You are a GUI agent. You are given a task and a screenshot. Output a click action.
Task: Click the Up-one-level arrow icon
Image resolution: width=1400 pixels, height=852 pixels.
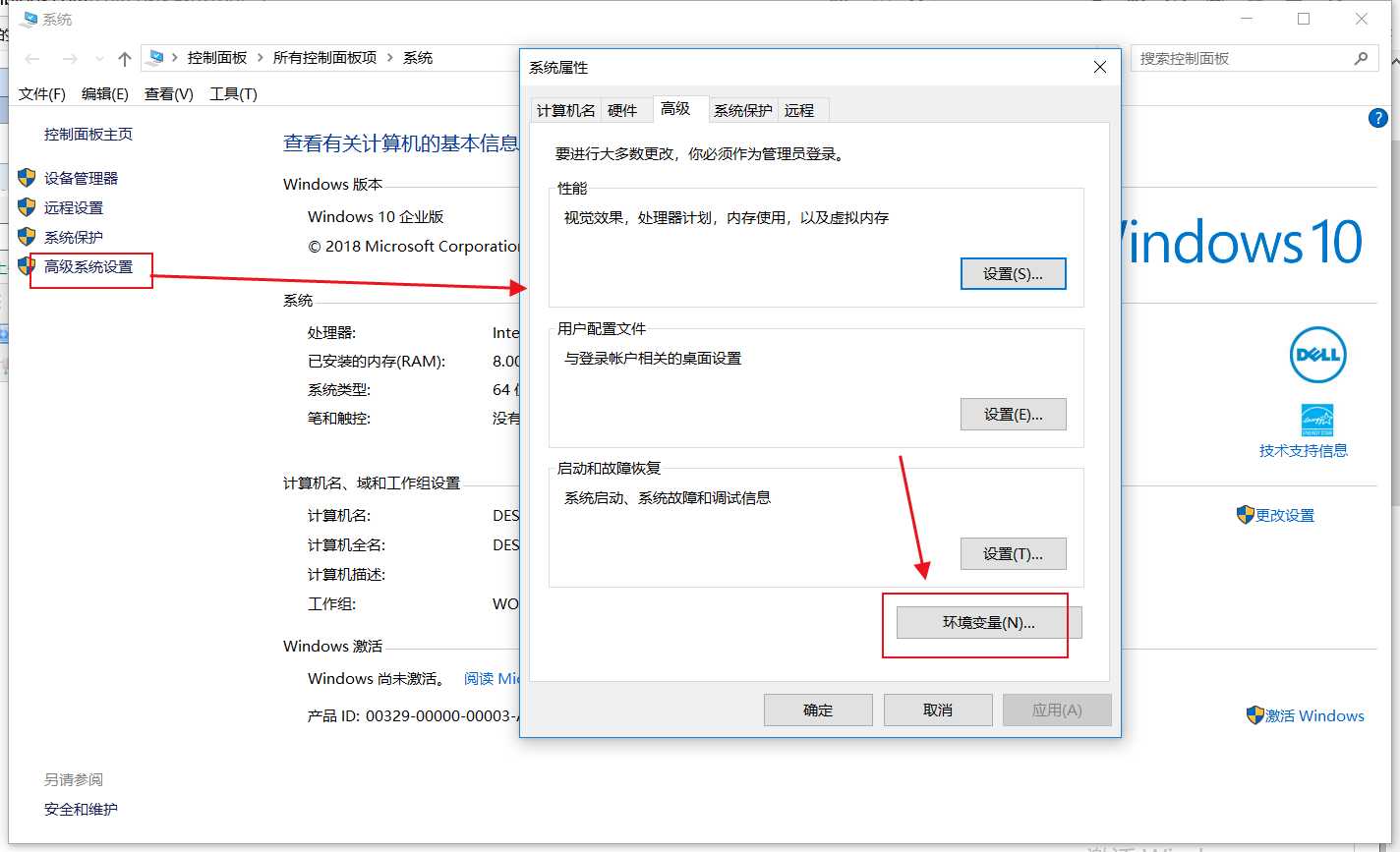pos(124,59)
